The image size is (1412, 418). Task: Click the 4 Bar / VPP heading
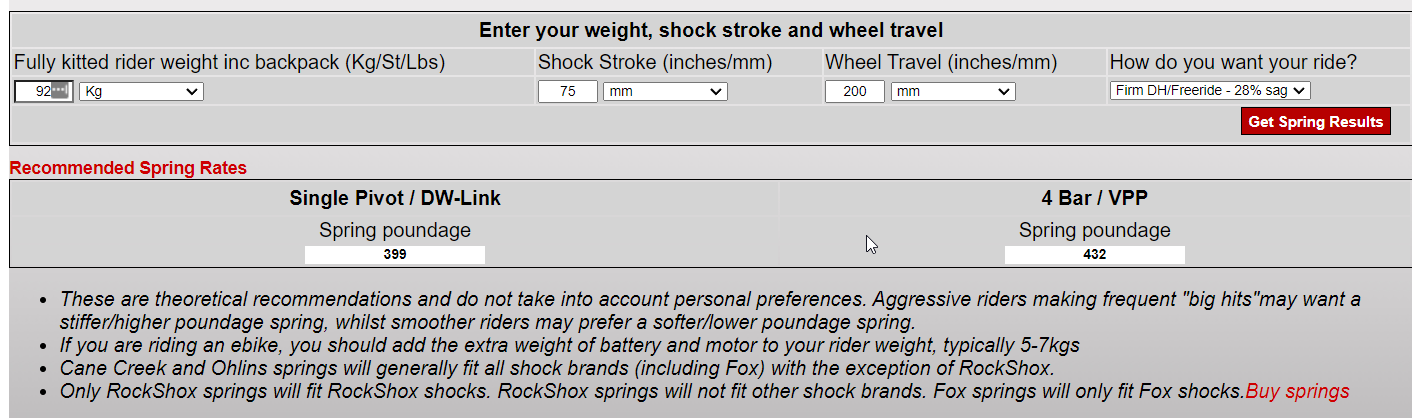click(1094, 198)
